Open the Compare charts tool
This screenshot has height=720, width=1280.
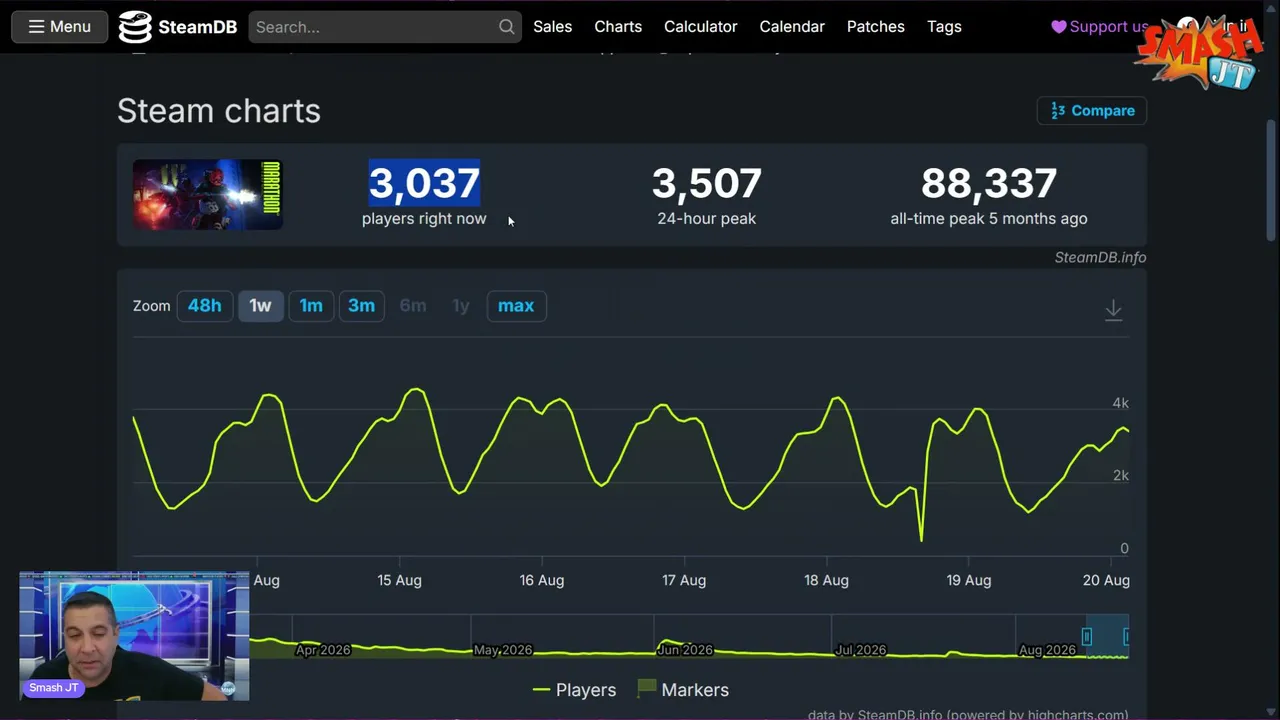pyautogui.click(x=1092, y=111)
